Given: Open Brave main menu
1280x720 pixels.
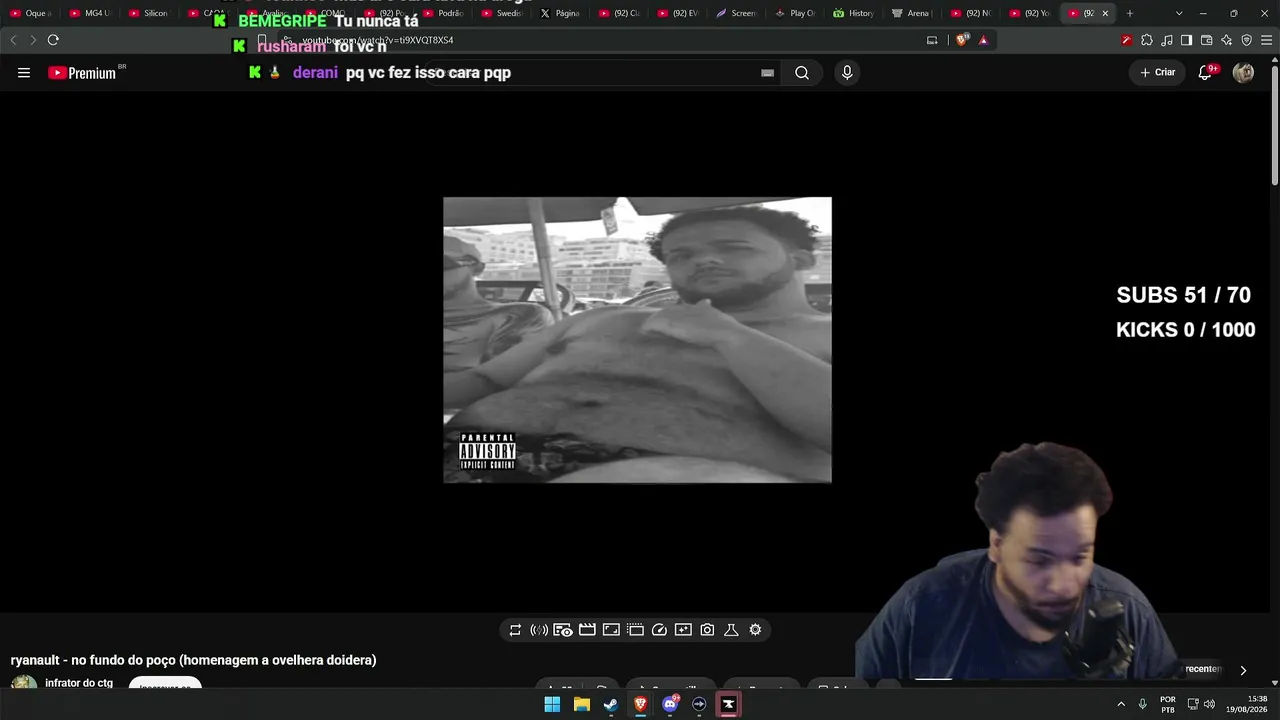Looking at the screenshot, I should (1266, 40).
